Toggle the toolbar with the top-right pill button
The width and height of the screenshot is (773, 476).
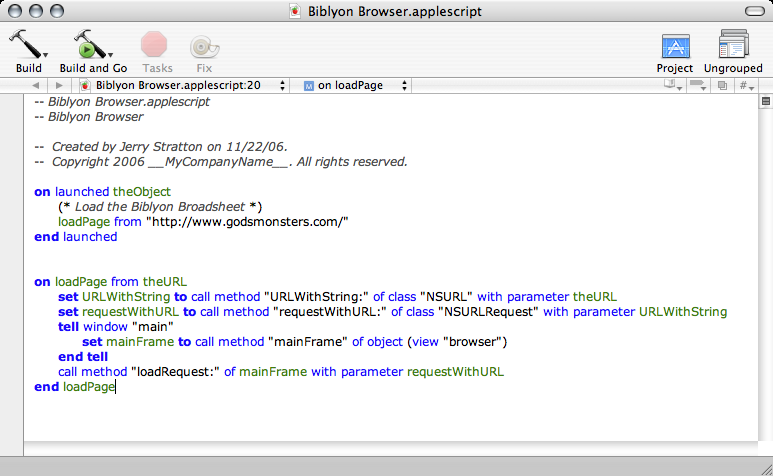click(753, 11)
